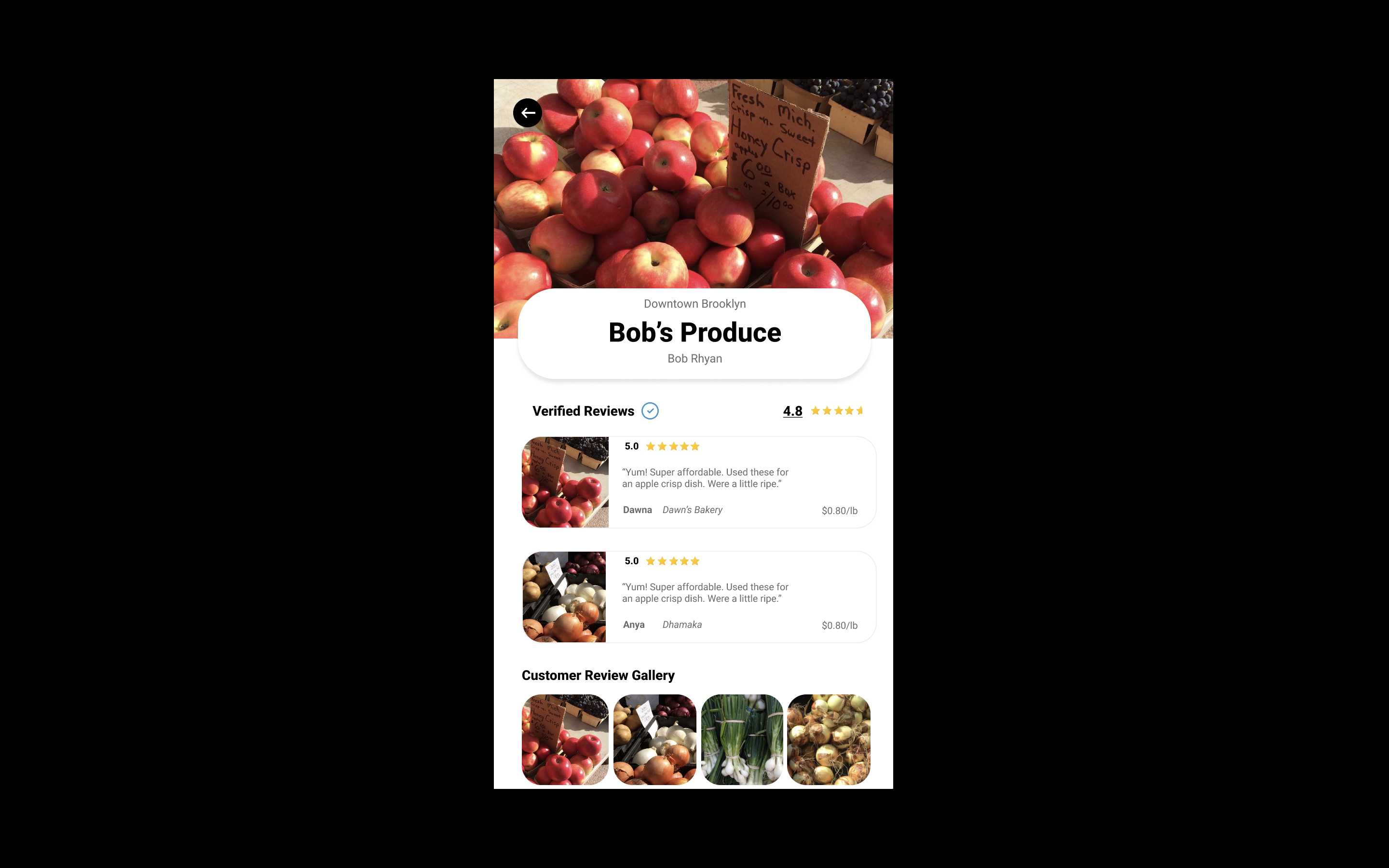This screenshot has height=868, width=1389.
Task: Click the overall rating stars beside 4.8
Action: [x=837, y=411]
